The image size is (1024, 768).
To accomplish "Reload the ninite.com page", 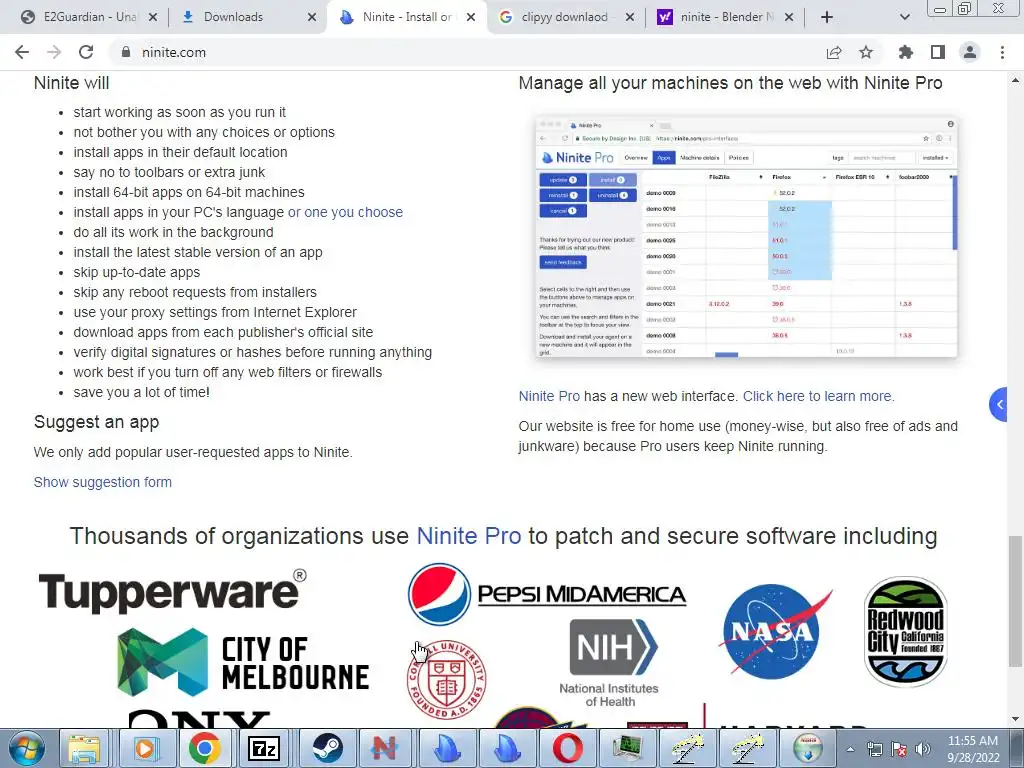I will 86,52.
